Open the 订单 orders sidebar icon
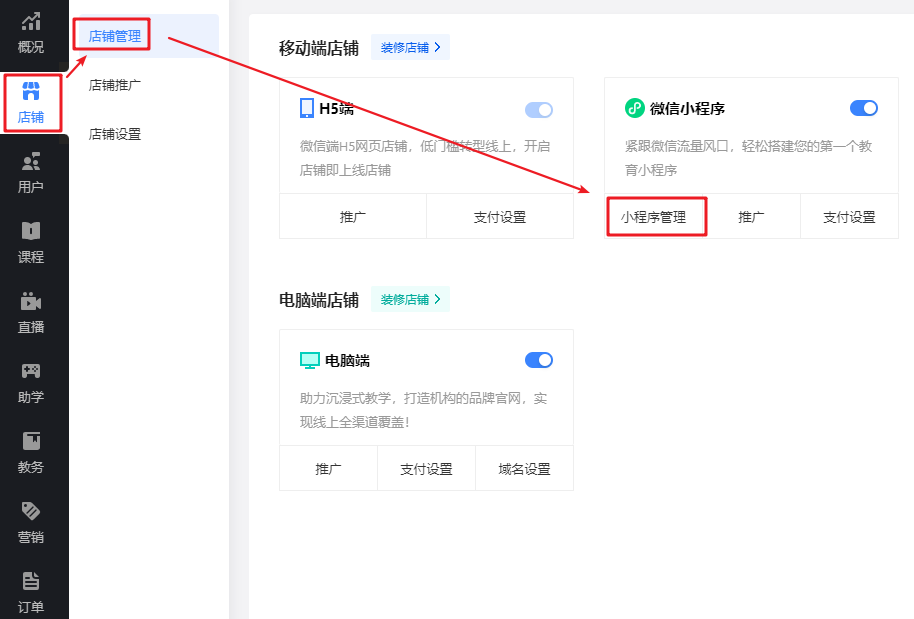This screenshot has width=914, height=619. (31, 581)
